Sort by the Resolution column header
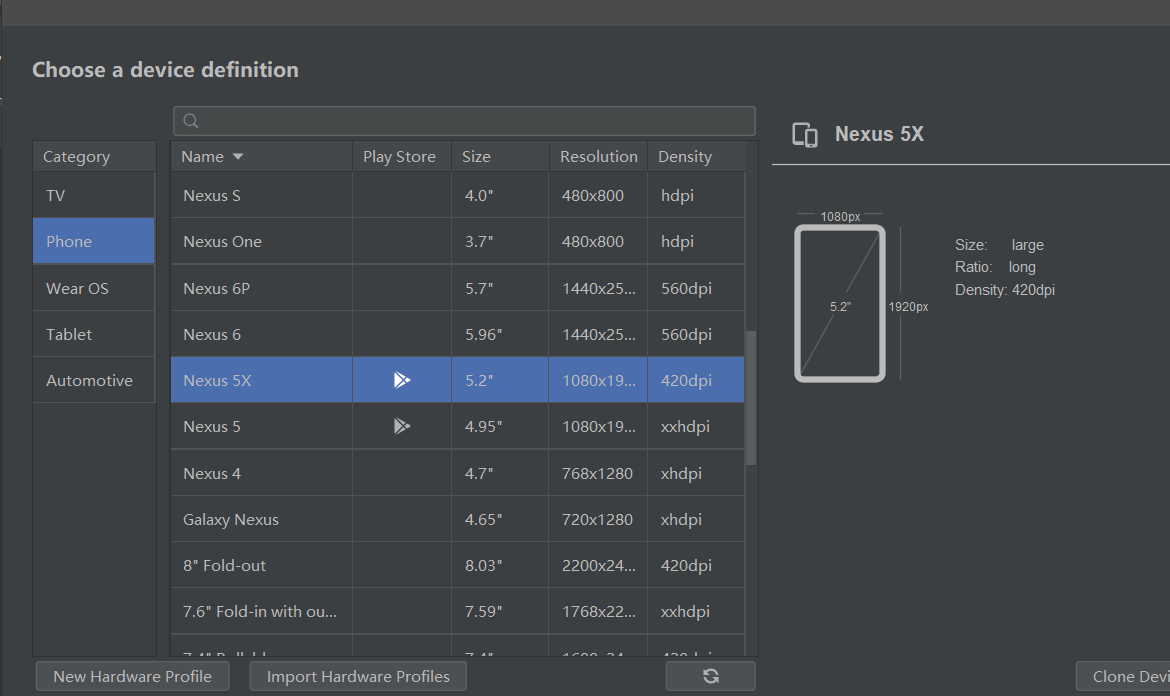 (x=598, y=157)
